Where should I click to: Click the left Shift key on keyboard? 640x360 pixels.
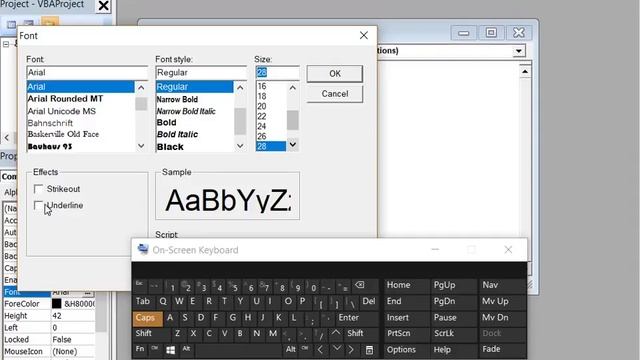(144, 333)
